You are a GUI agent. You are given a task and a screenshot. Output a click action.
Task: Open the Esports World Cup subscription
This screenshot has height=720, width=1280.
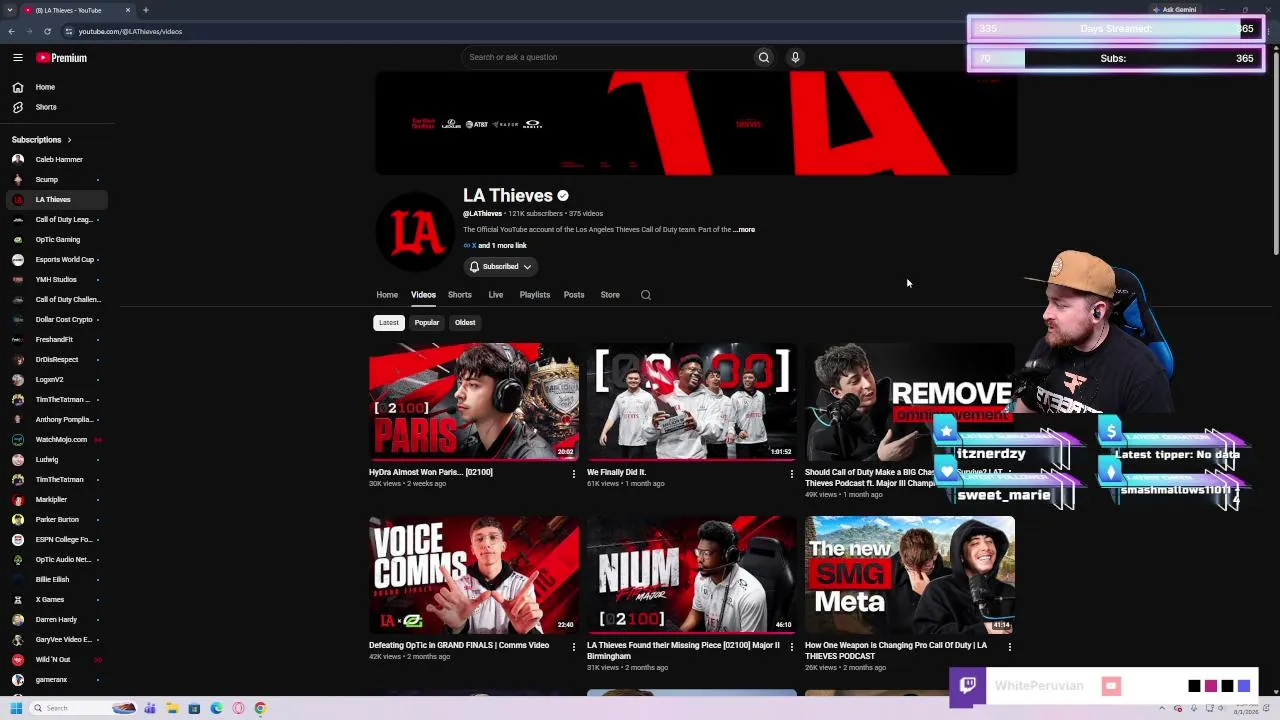pos(56,260)
